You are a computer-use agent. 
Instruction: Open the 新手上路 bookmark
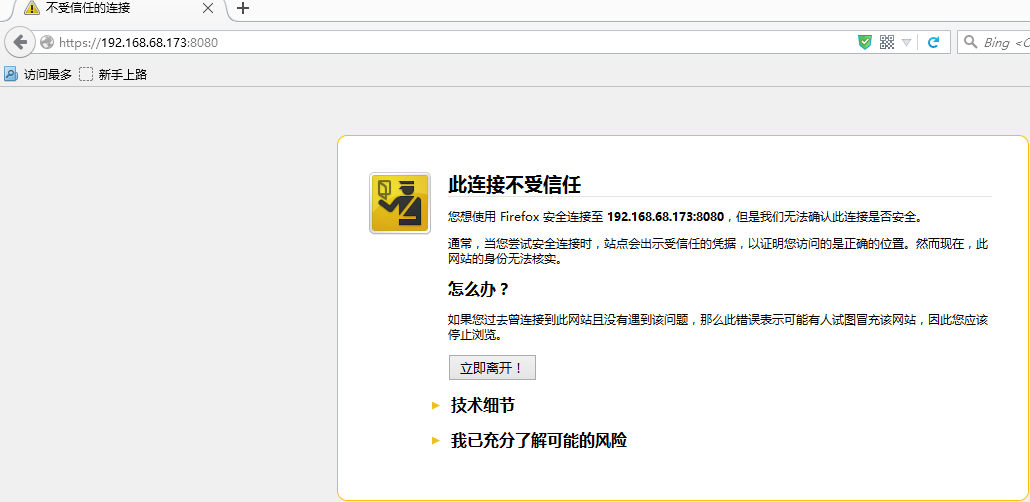(113, 74)
